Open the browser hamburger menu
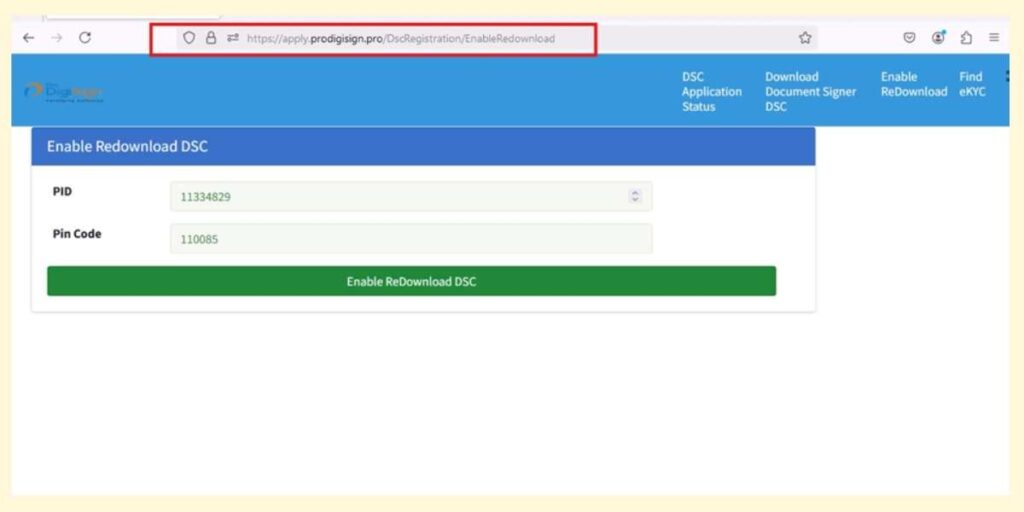 pos(994,38)
